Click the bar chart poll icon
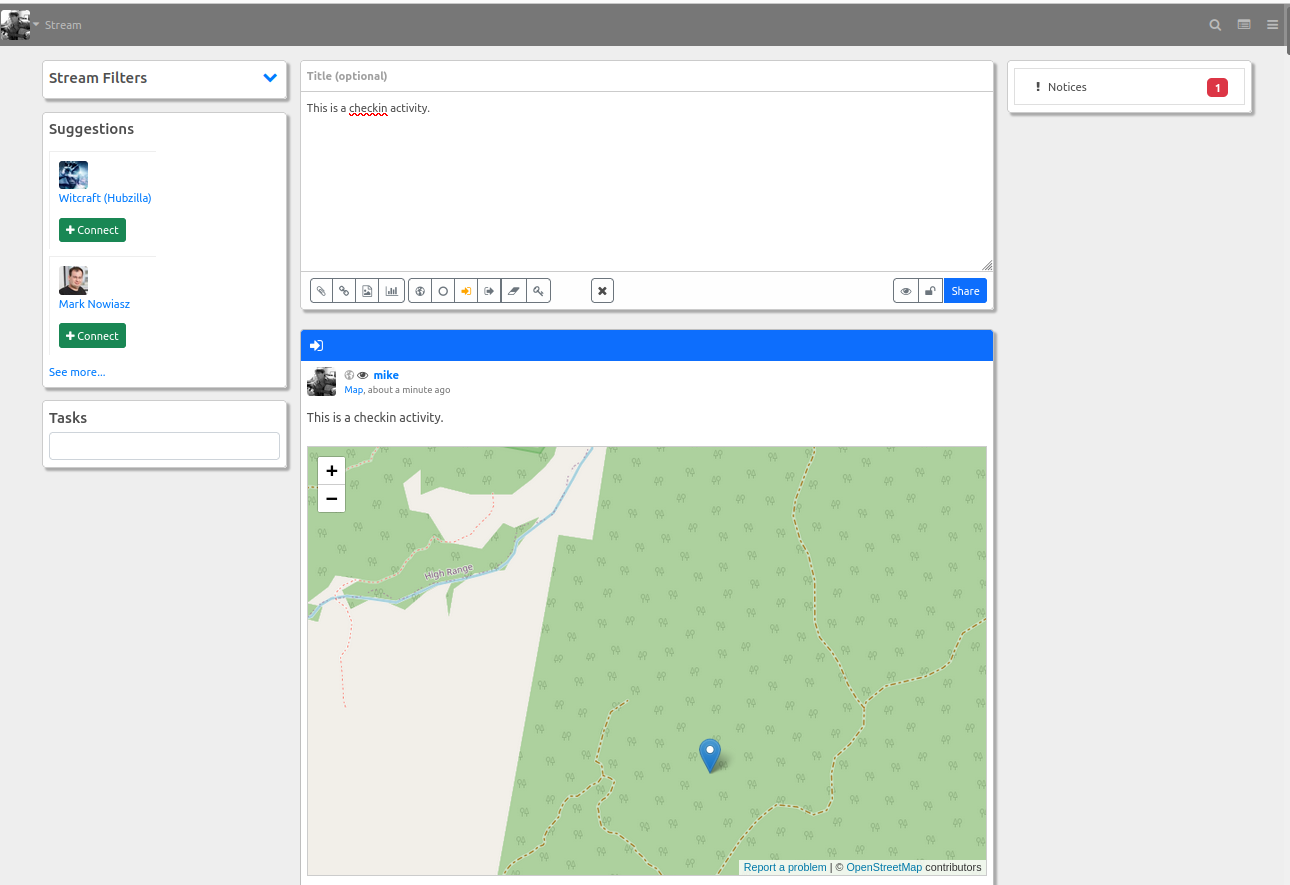The image size is (1290, 885). pos(391,291)
